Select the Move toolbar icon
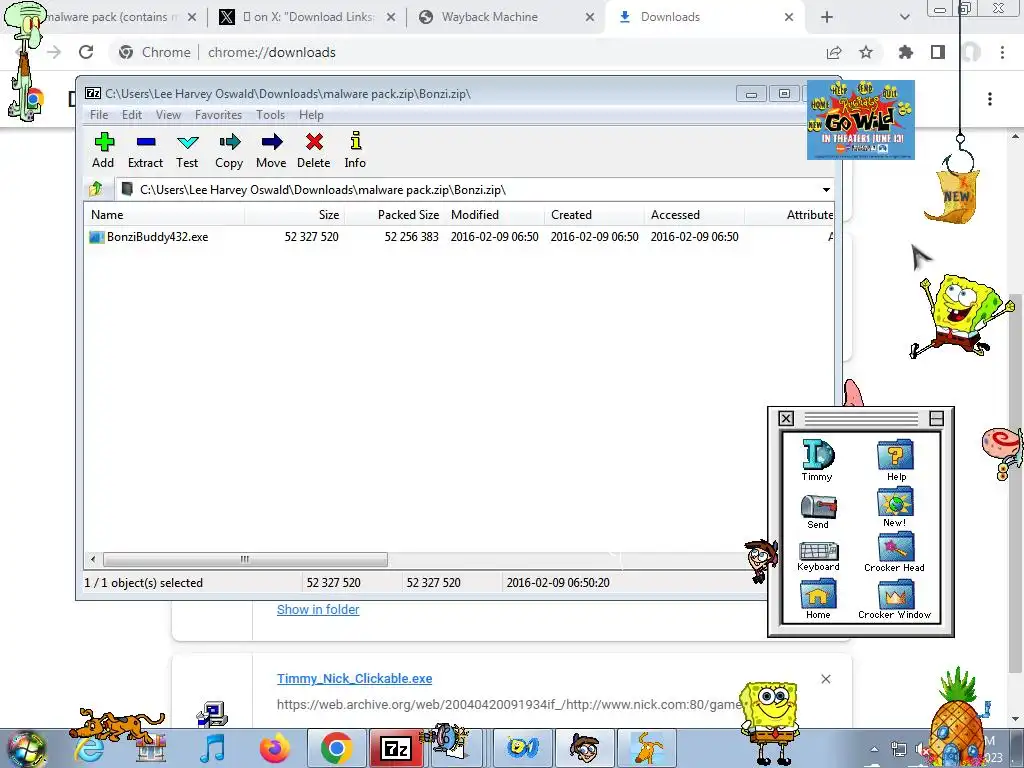1024x768 pixels. tap(271, 150)
